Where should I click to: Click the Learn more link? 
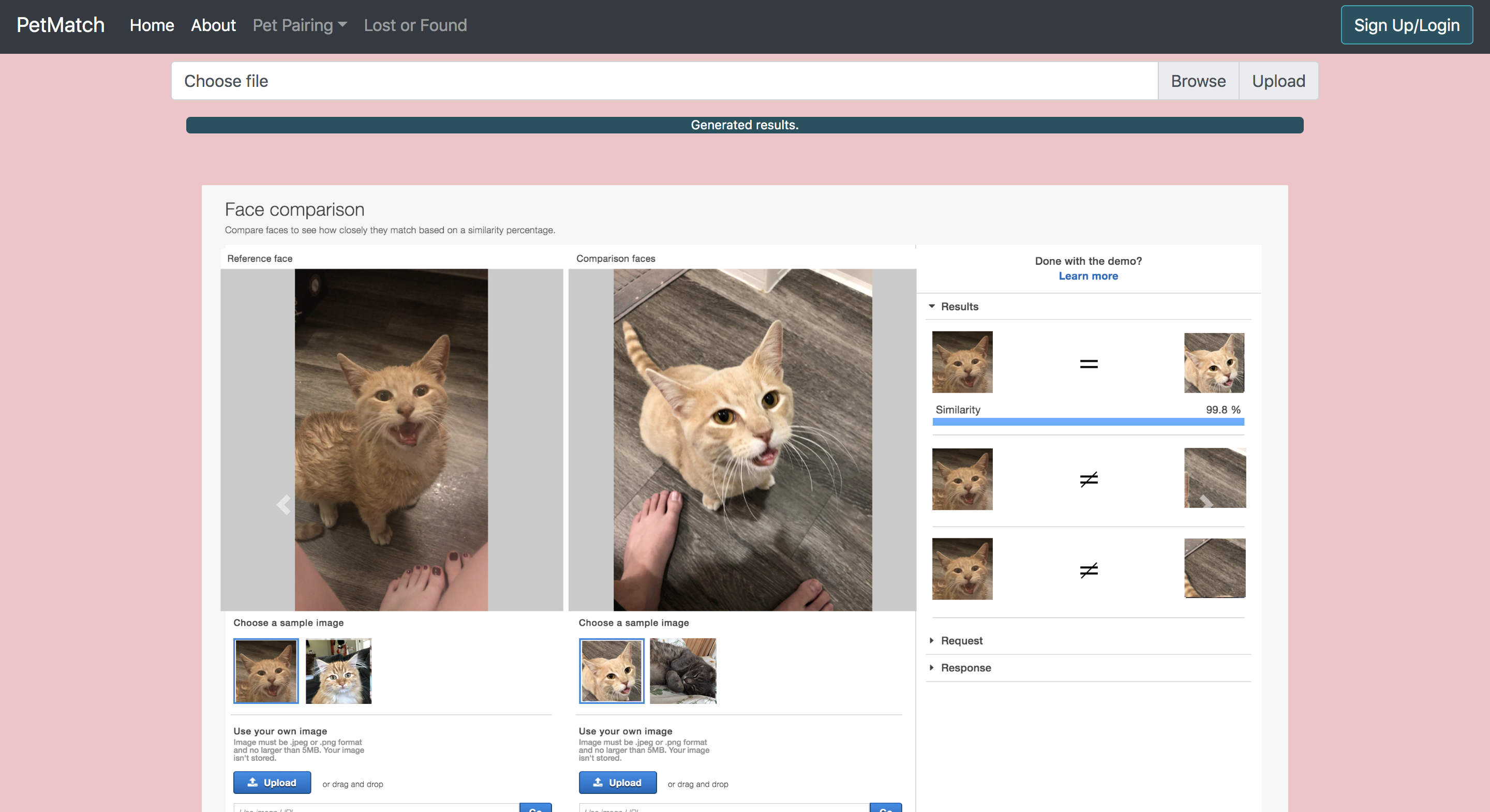point(1087,276)
